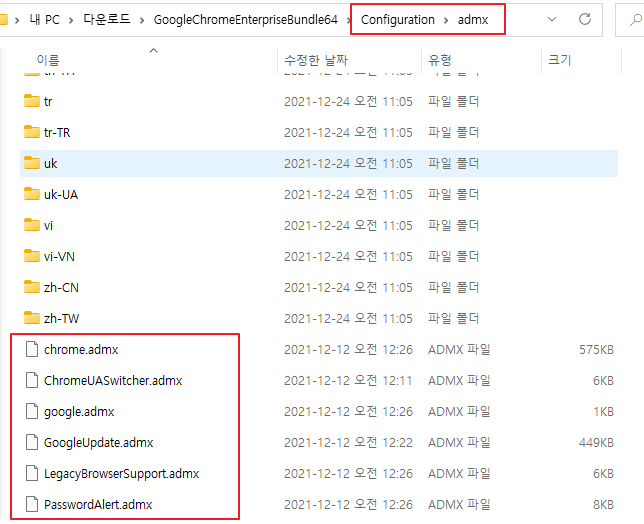
Task: Click the zh-CN folder icon
Action: coord(32,287)
